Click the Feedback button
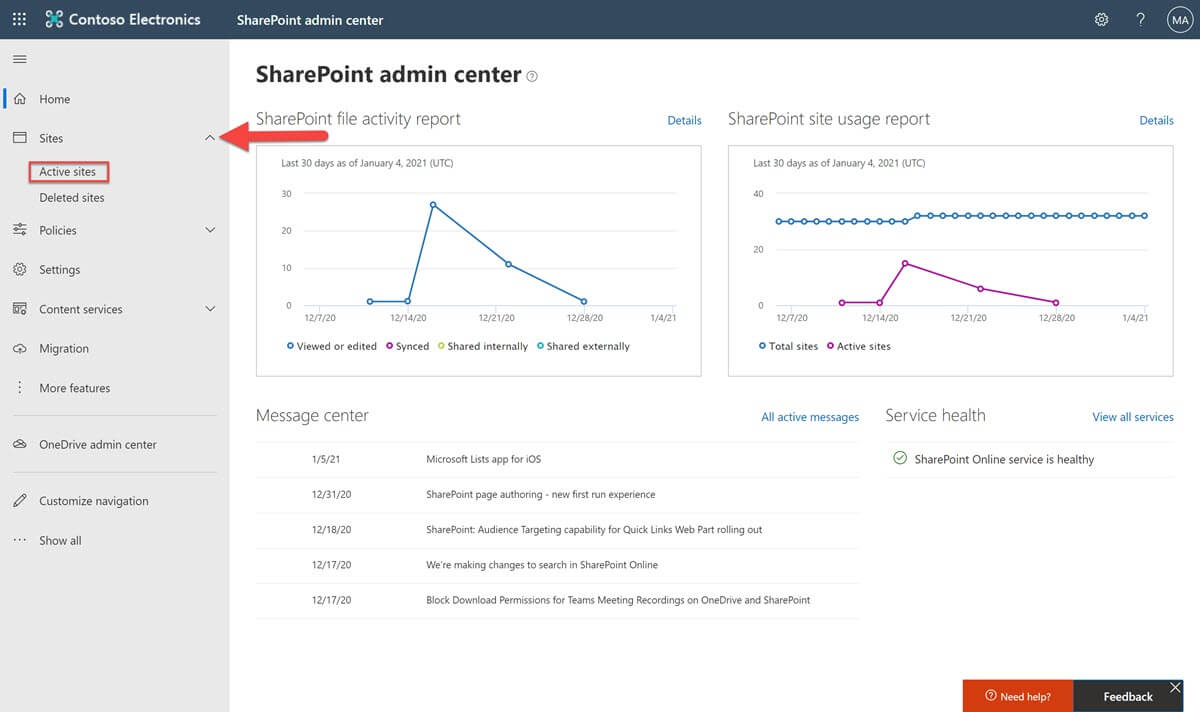 pos(1128,696)
